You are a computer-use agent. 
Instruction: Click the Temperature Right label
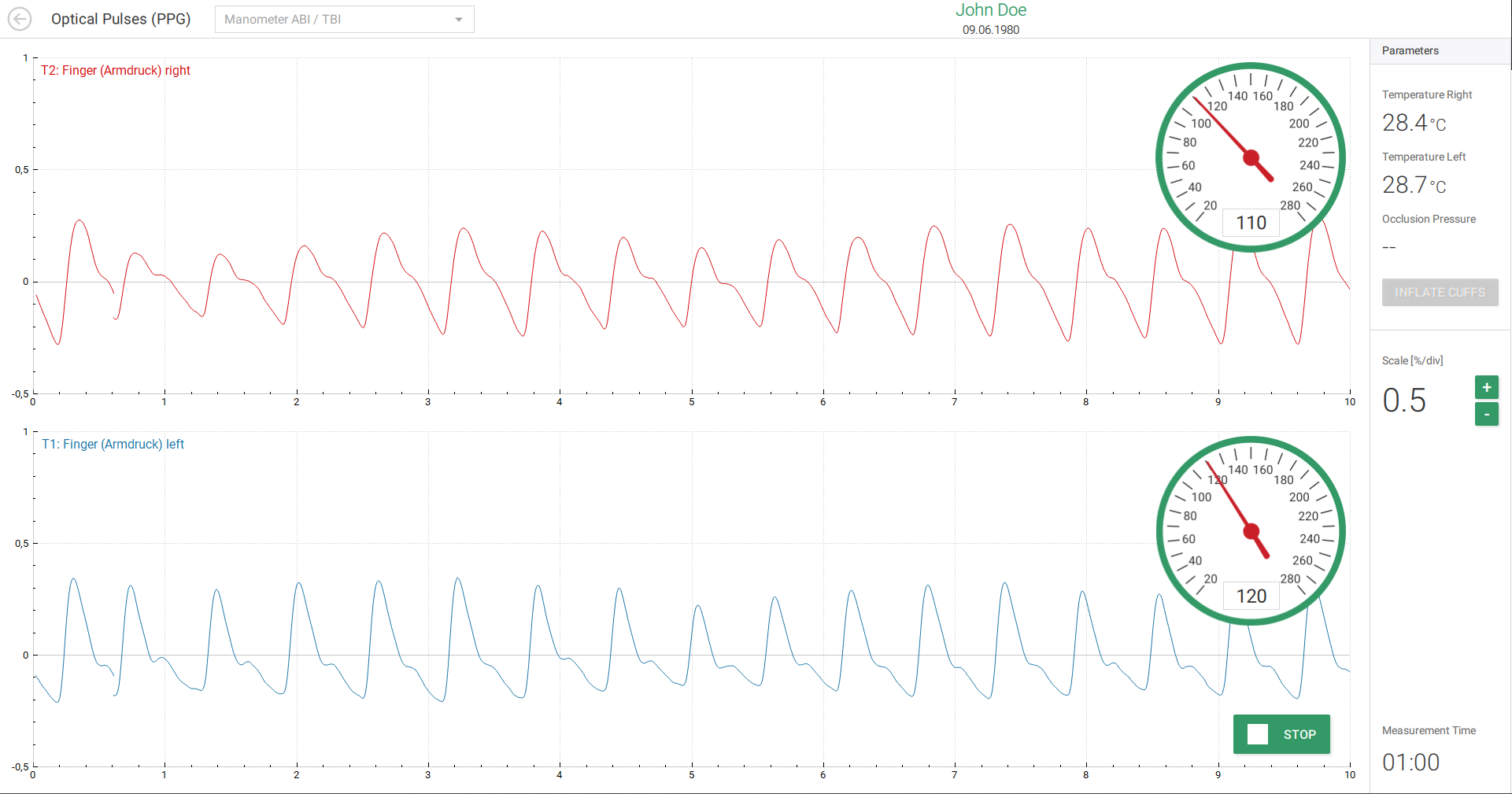coord(1427,94)
